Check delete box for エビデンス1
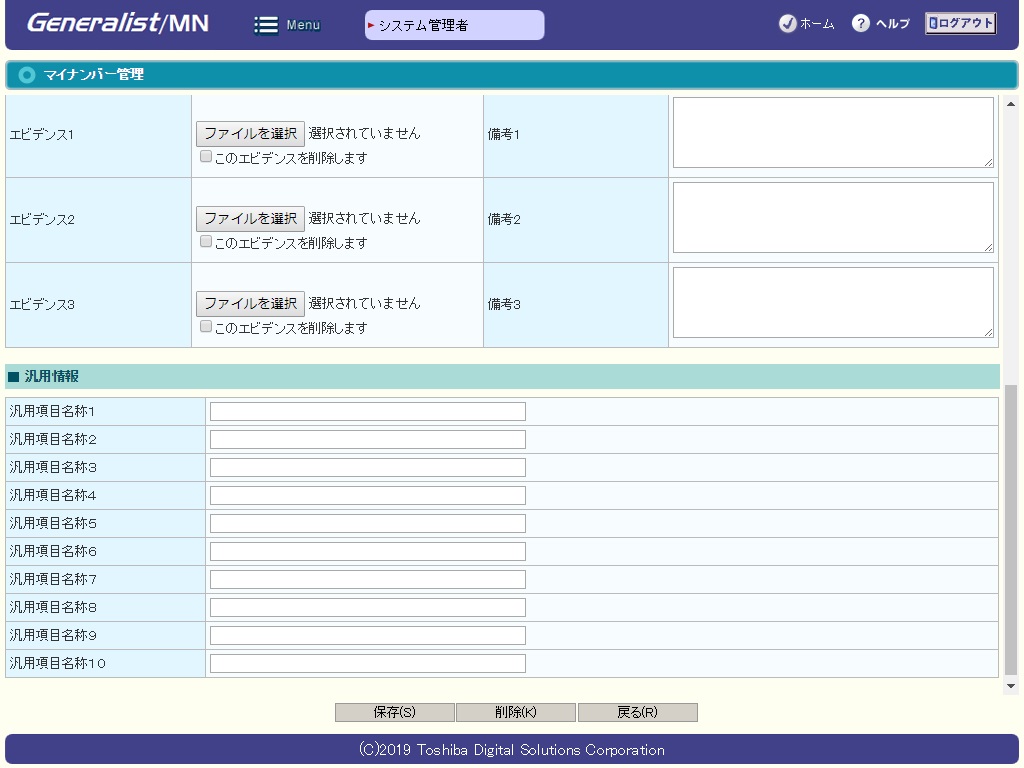This screenshot has height=768, width=1024. click(206, 157)
